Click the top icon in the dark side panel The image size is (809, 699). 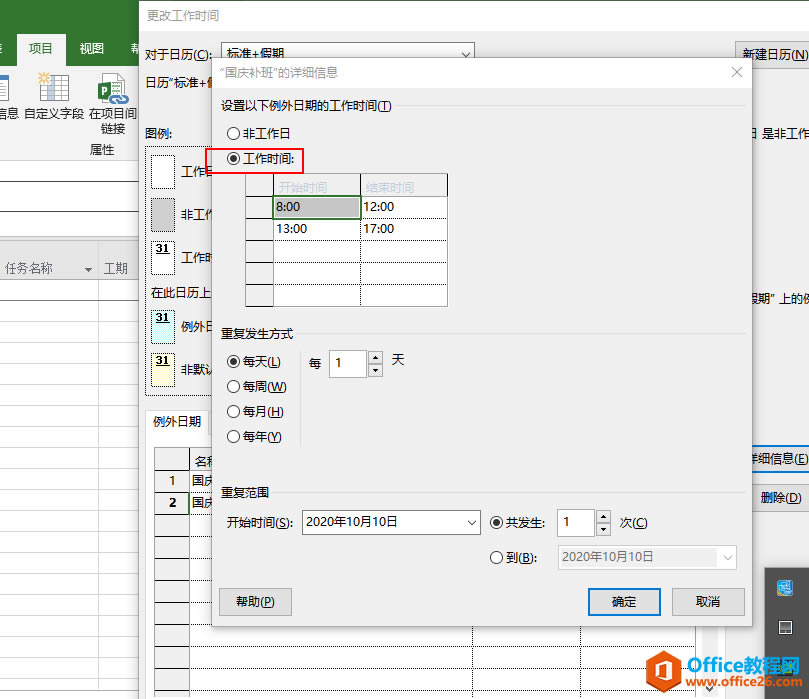point(785,588)
